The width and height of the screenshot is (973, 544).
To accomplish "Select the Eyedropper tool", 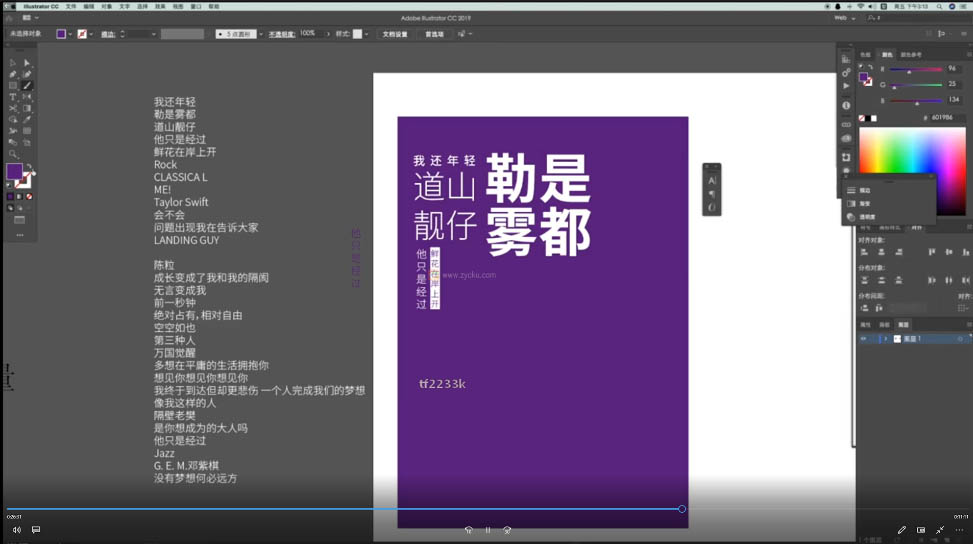I will tap(27, 120).
